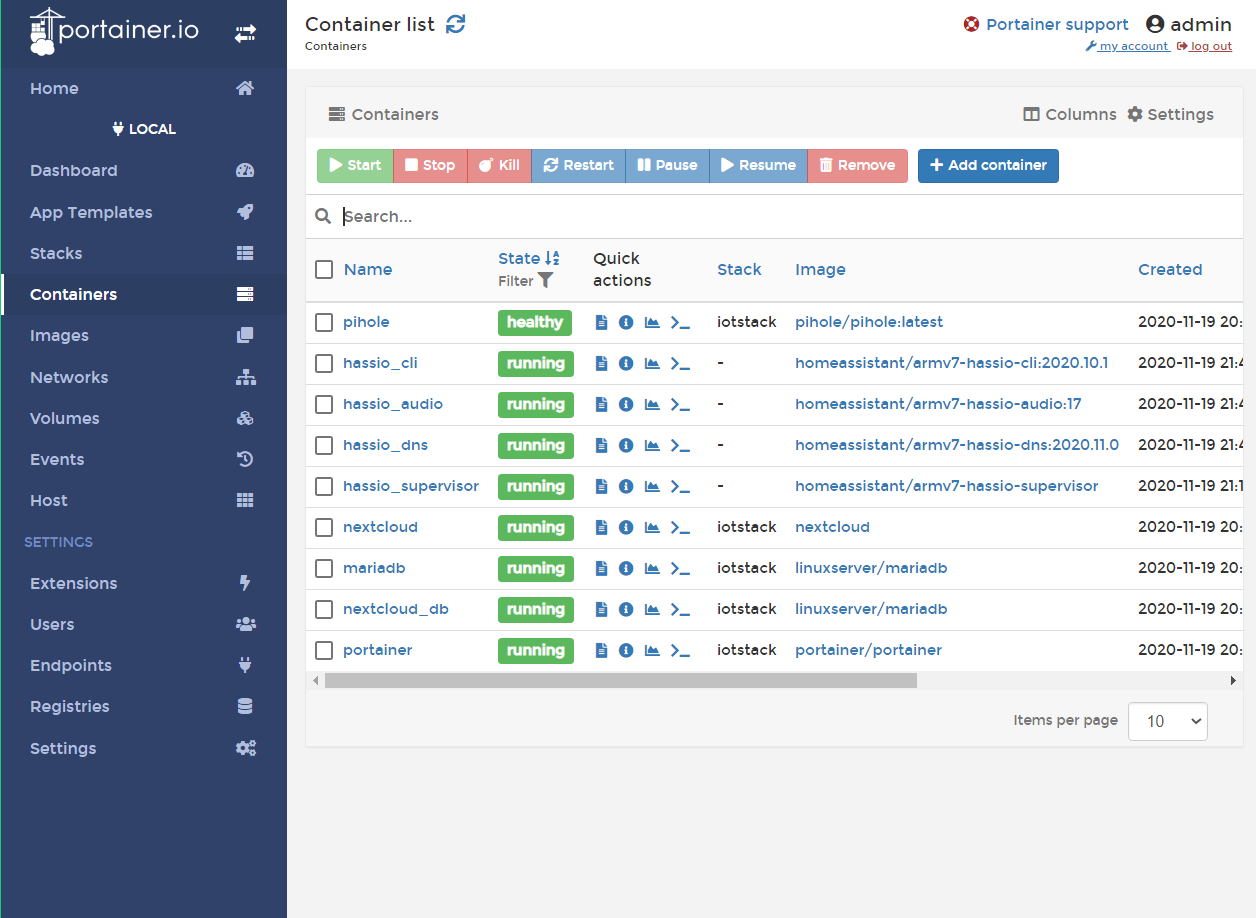Sort containers by Name column
This screenshot has height=918, width=1256.
(368, 269)
